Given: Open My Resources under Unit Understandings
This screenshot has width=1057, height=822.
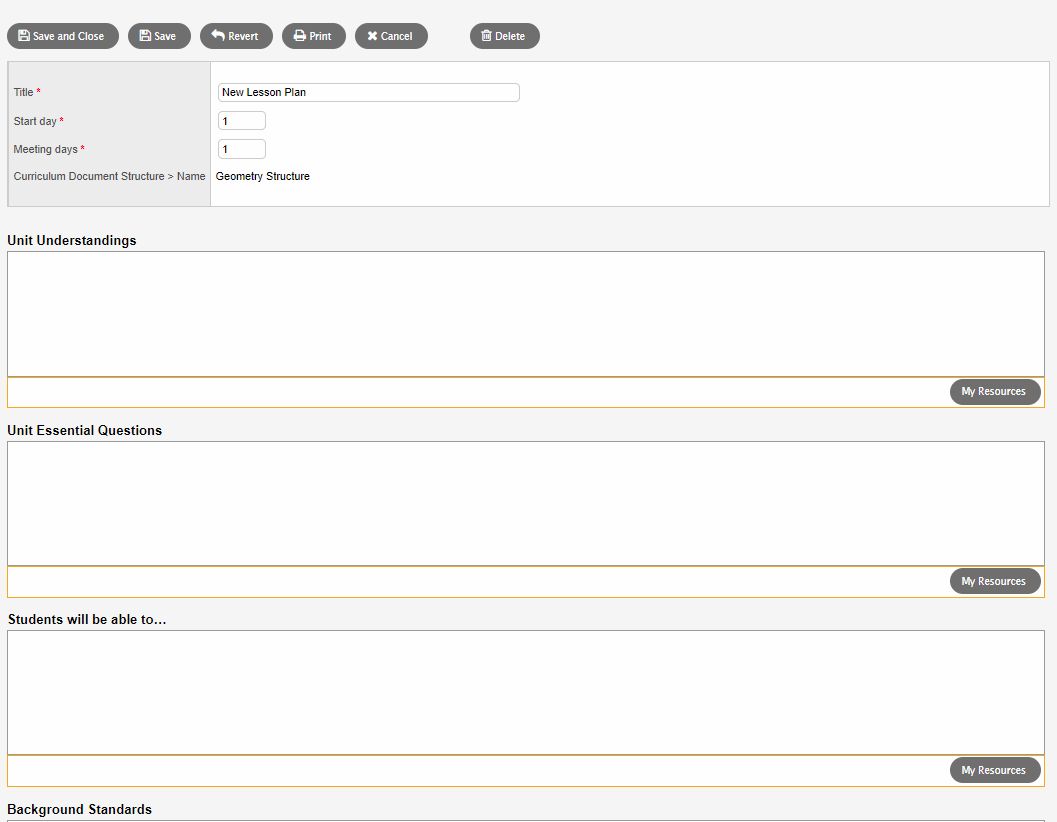Looking at the screenshot, I should 994,392.
